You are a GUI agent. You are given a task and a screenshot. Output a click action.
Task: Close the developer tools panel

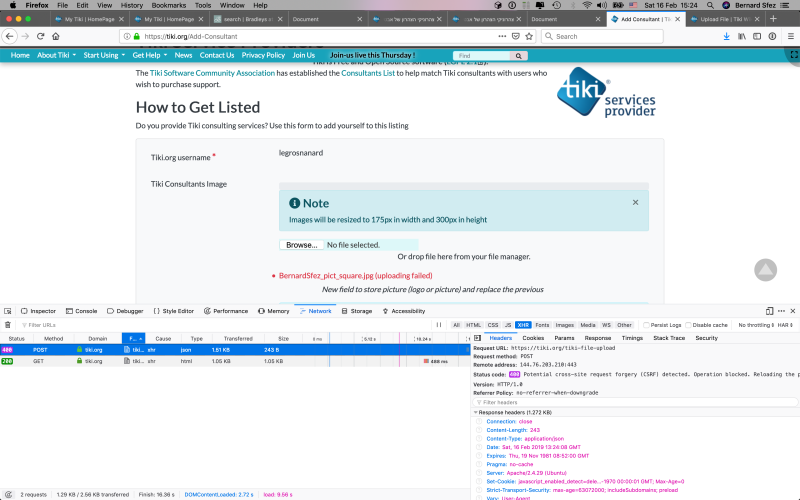click(793, 311)
